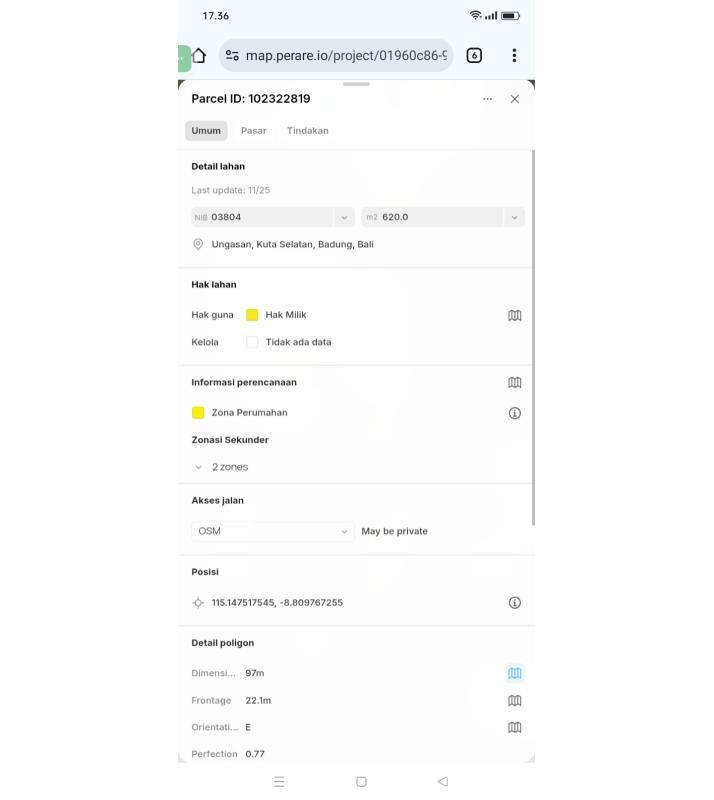This screenshot has width=714, height=800.
Task: Toggle the highlighted map icon for Dimensi
Action: pyautogui.click(x=514, y=674)
